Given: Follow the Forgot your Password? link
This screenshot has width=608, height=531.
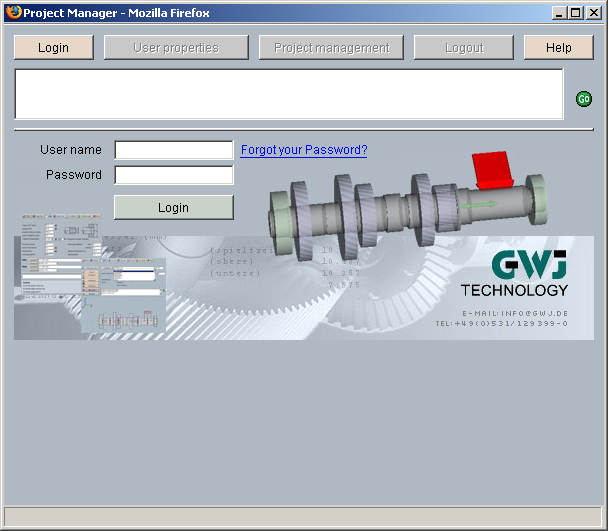Looking at the screenshot, I should (x=304, y=150).
